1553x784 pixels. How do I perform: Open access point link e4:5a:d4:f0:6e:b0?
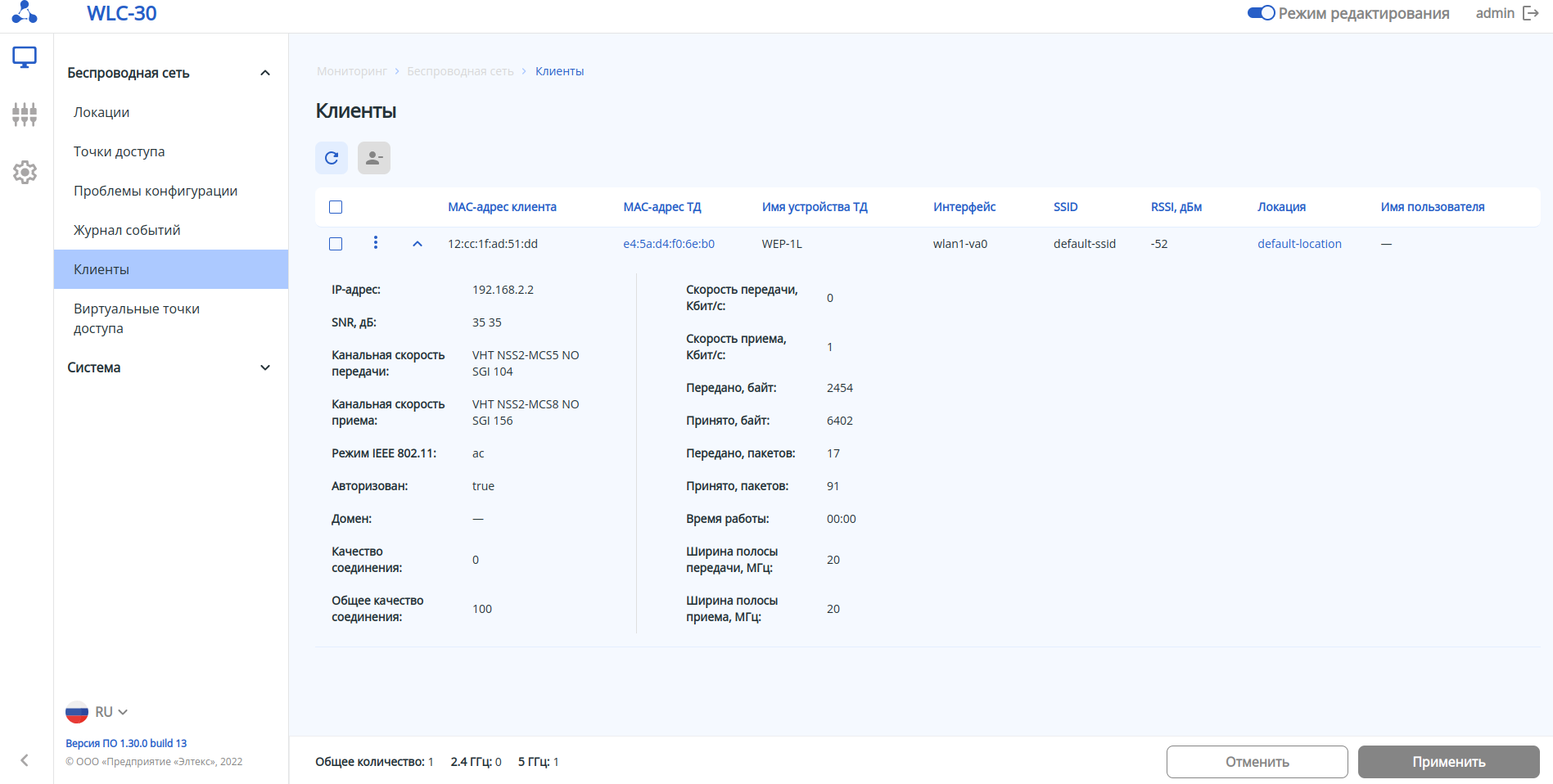coord(669,244)
